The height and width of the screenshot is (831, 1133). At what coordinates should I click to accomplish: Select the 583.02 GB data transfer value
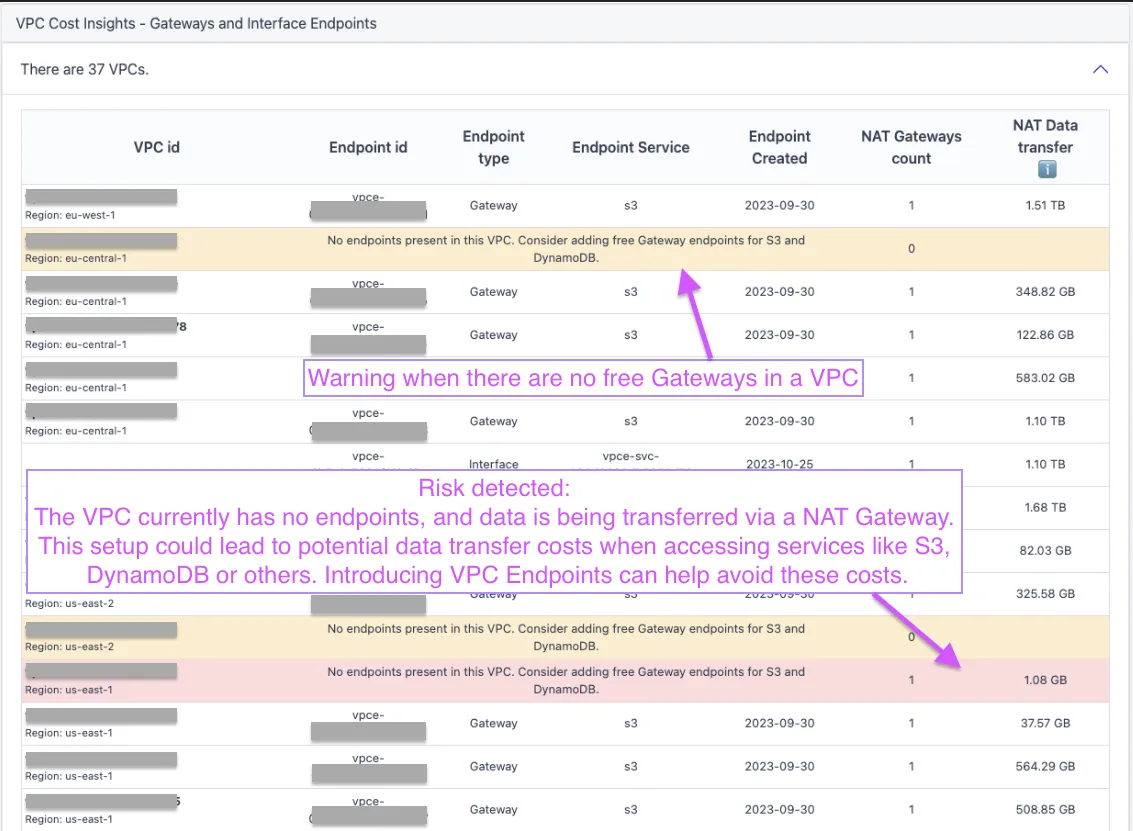pos(1046,378)
